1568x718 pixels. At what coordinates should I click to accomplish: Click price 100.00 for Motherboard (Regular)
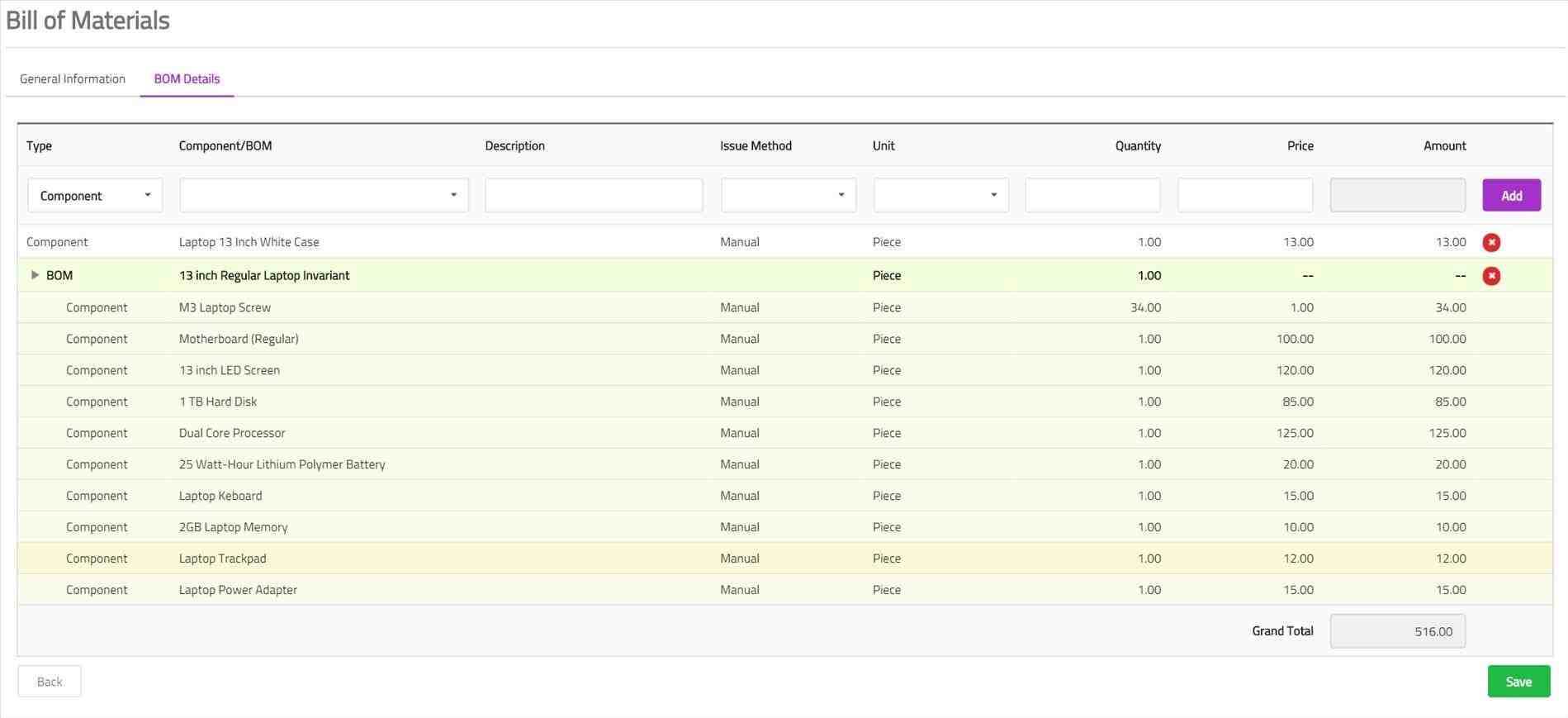[x=1295, y=339]
